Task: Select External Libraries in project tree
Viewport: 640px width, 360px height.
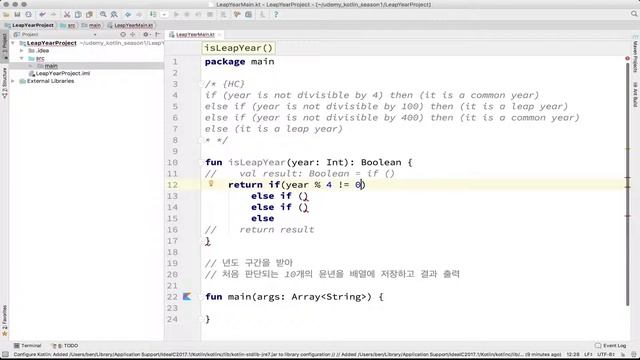Action: 47,81
